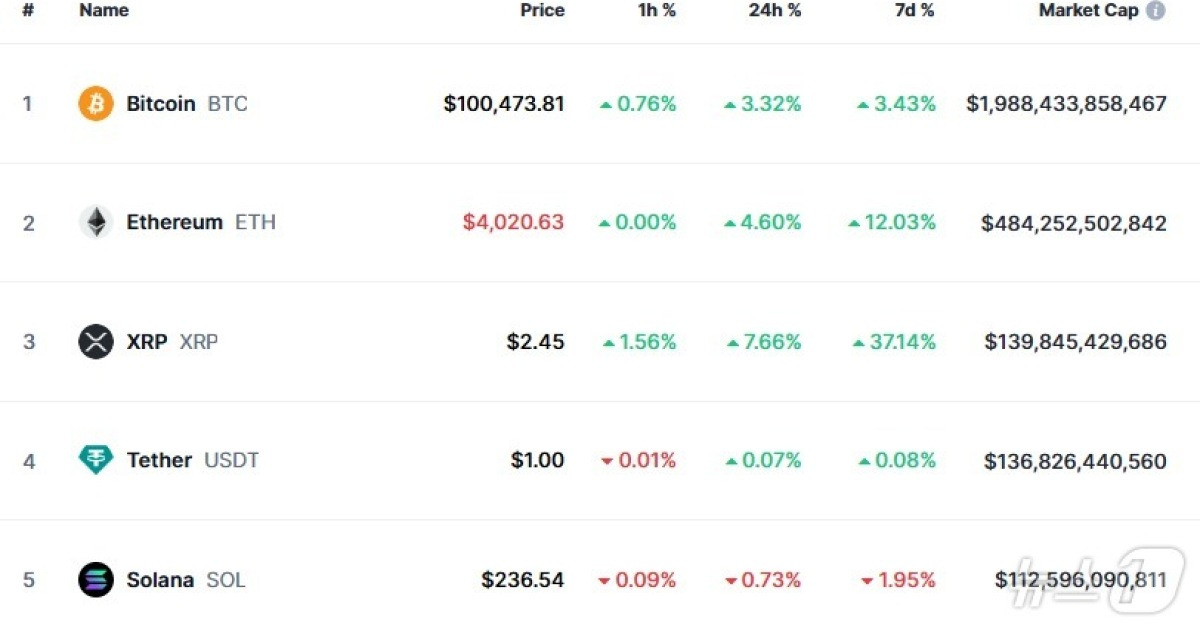1200x630 pixels.
Task: Sort the table by Price column
Action: click(542, 10)
